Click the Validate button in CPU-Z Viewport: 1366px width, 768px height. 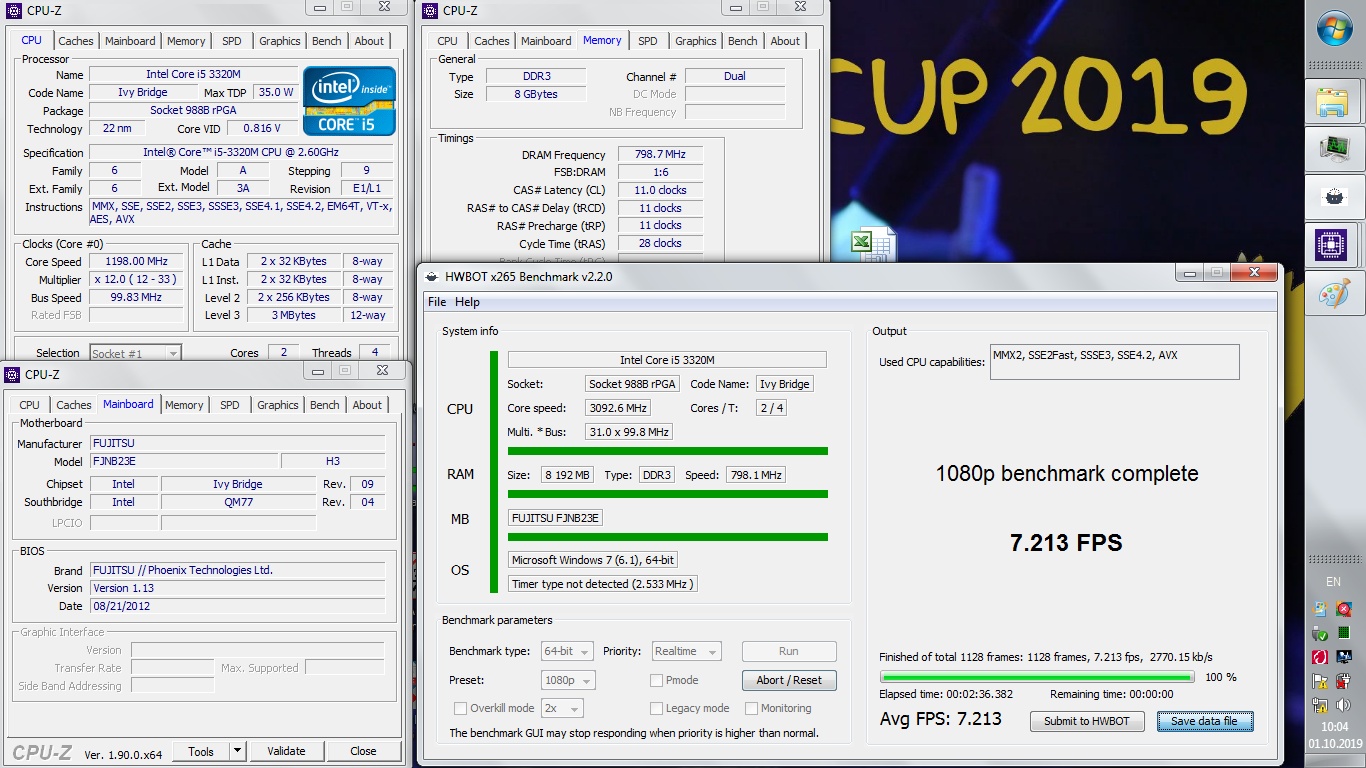(286, 751)
